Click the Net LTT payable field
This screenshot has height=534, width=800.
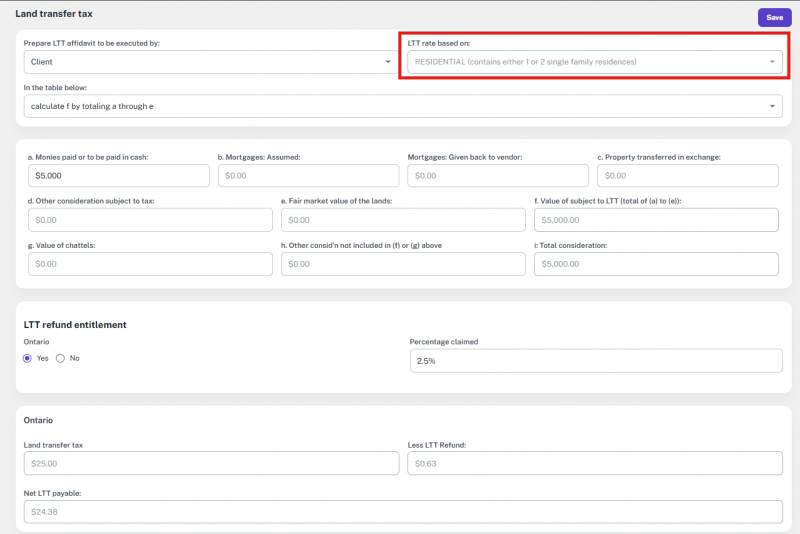point(403,511)
